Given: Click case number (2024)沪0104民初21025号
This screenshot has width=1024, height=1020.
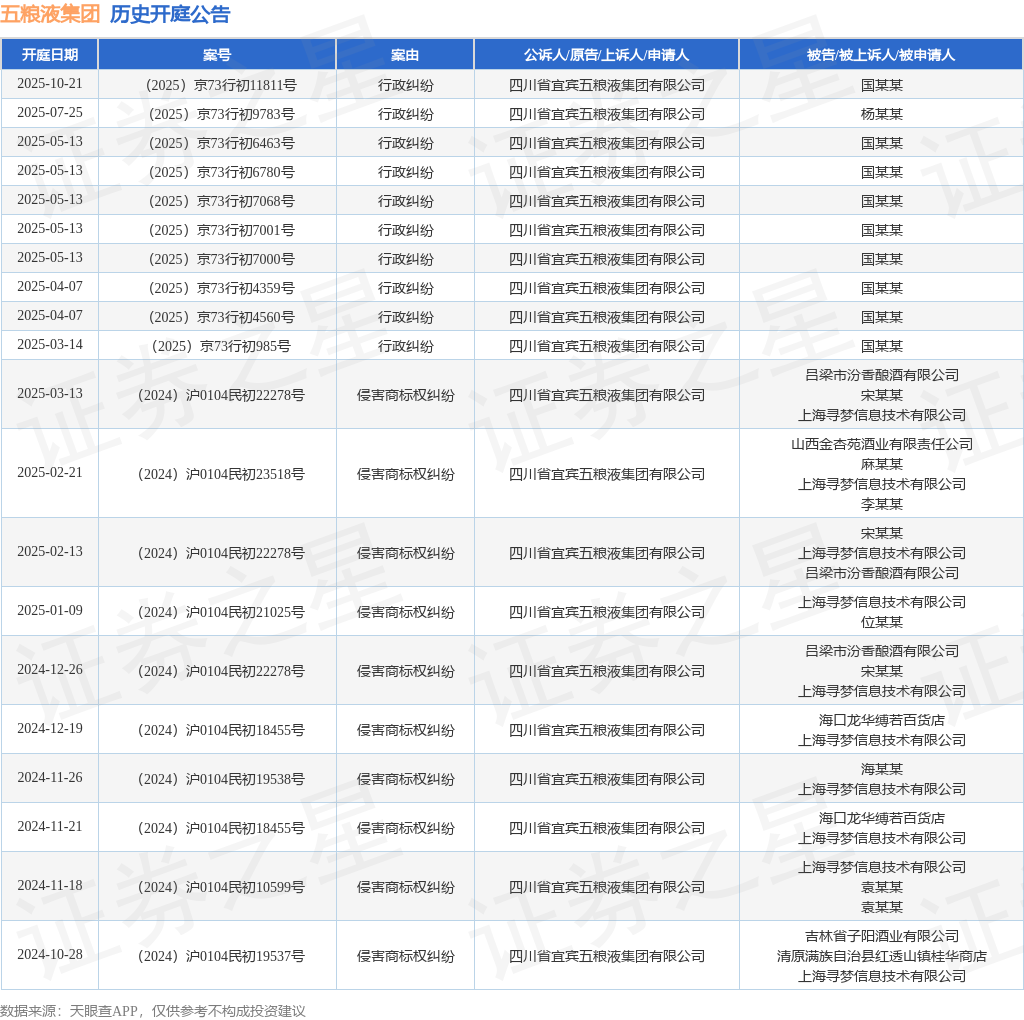Looking at the screenshot, I should click(x=221, y=612).
